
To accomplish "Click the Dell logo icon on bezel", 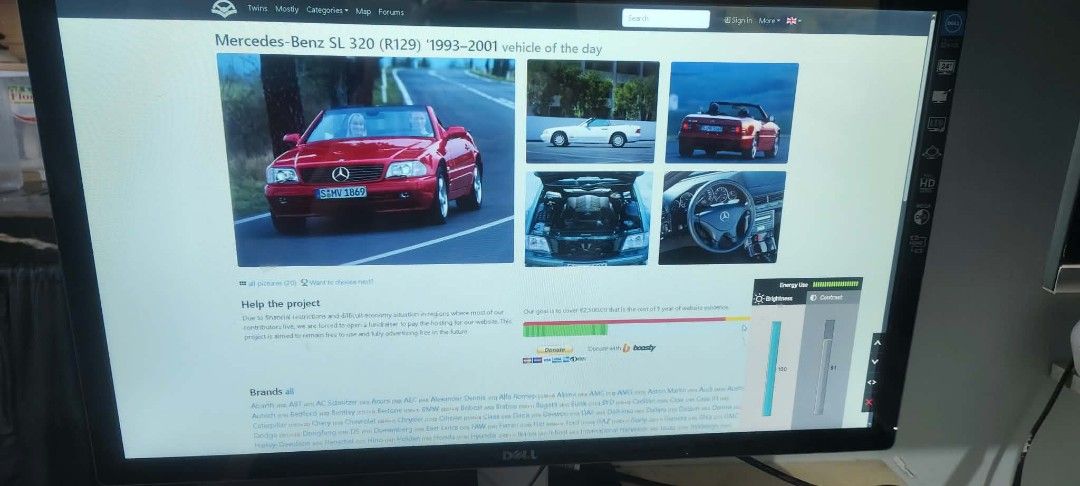I will click(x=951, y=24).
